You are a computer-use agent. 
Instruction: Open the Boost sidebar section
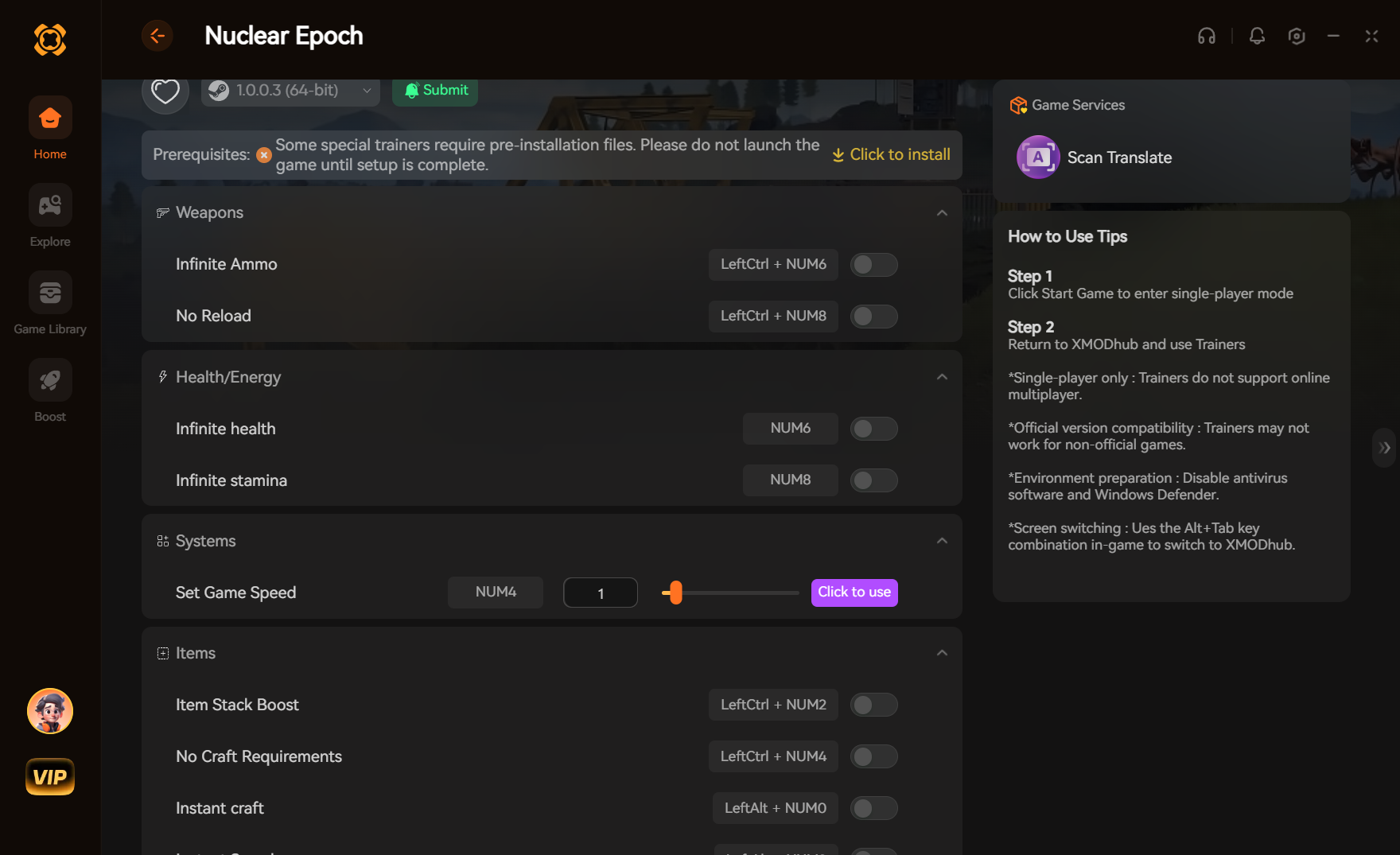tap(50, 391)
